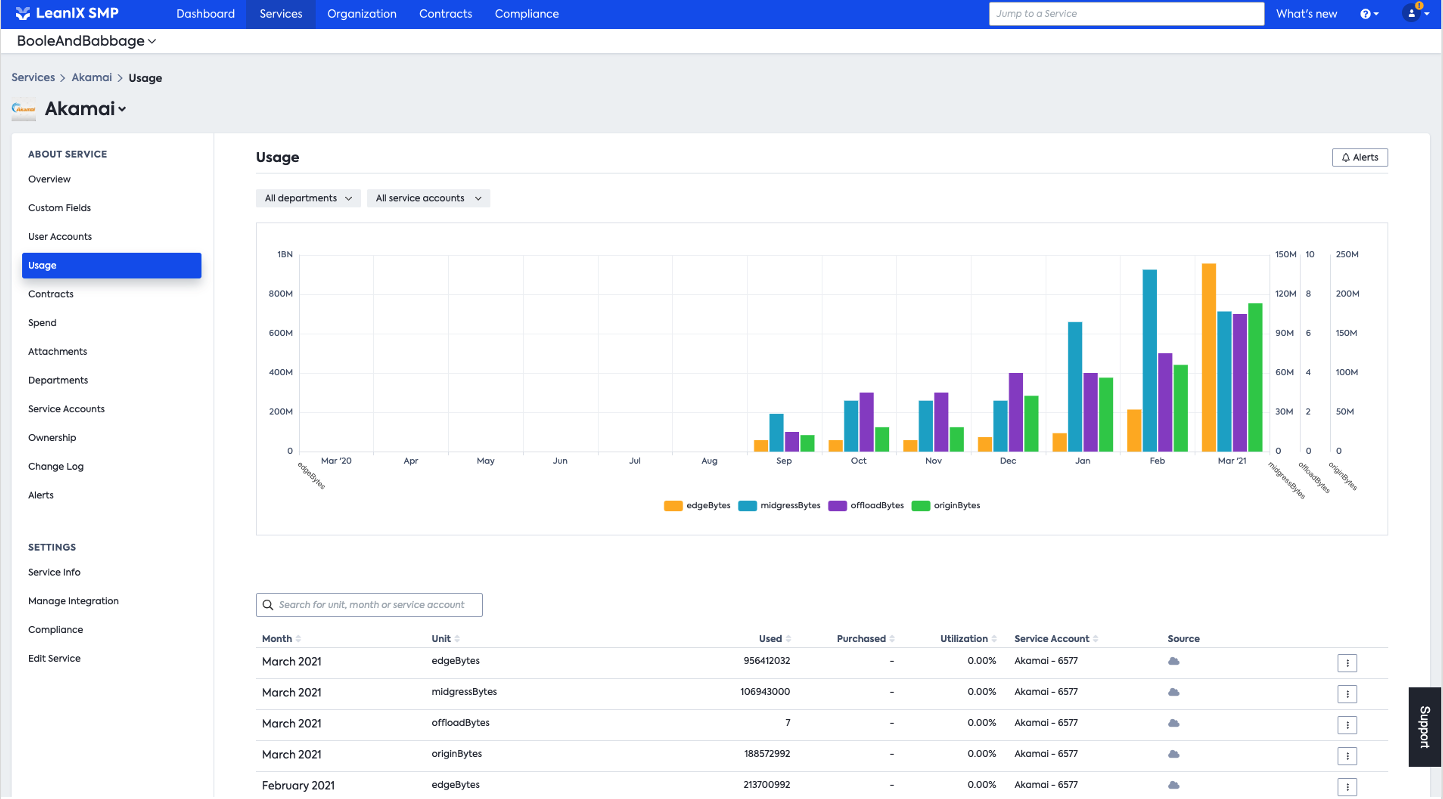
Task: Open top navigation Contracts item
Action: pos(446,14)
